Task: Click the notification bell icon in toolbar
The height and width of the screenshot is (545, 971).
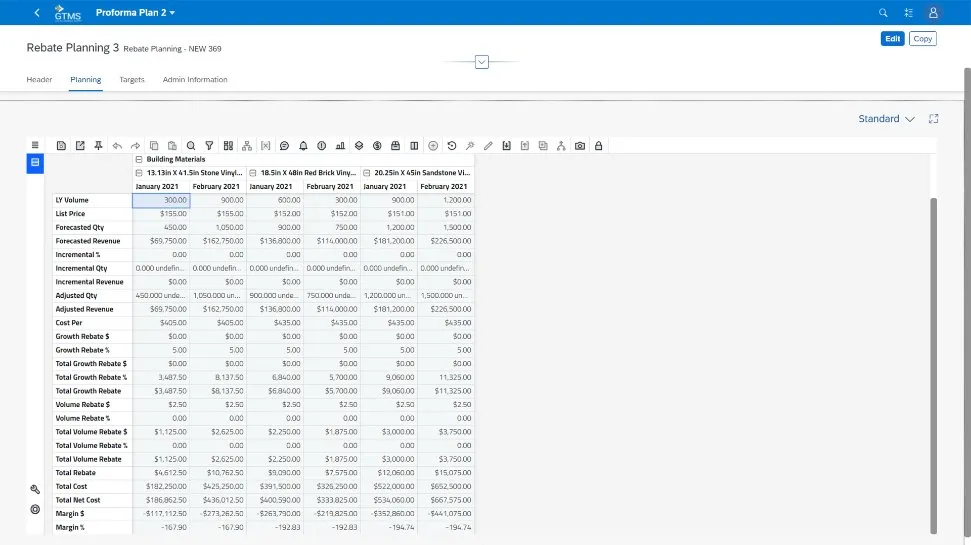Action: (303, 146)
